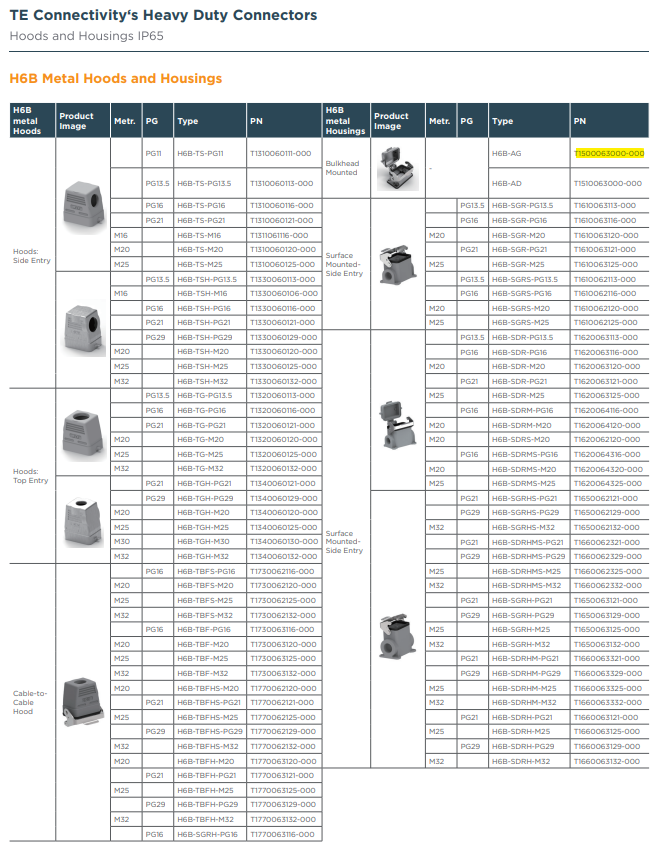Image resolution: width=658 pixels, height=852 pixels.
Task: Click type cell H6B-TS-M25
Action: [199, 264]
